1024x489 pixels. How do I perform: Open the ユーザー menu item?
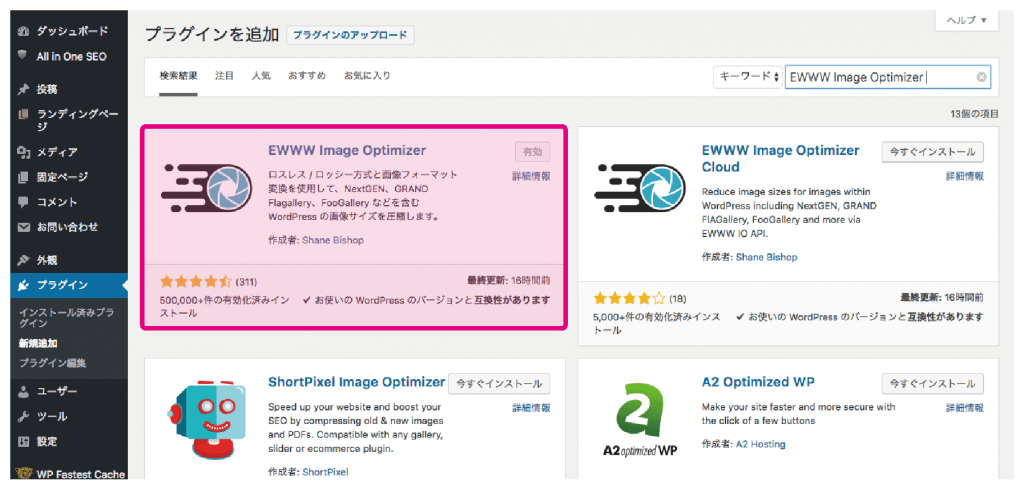coord(57,392)
